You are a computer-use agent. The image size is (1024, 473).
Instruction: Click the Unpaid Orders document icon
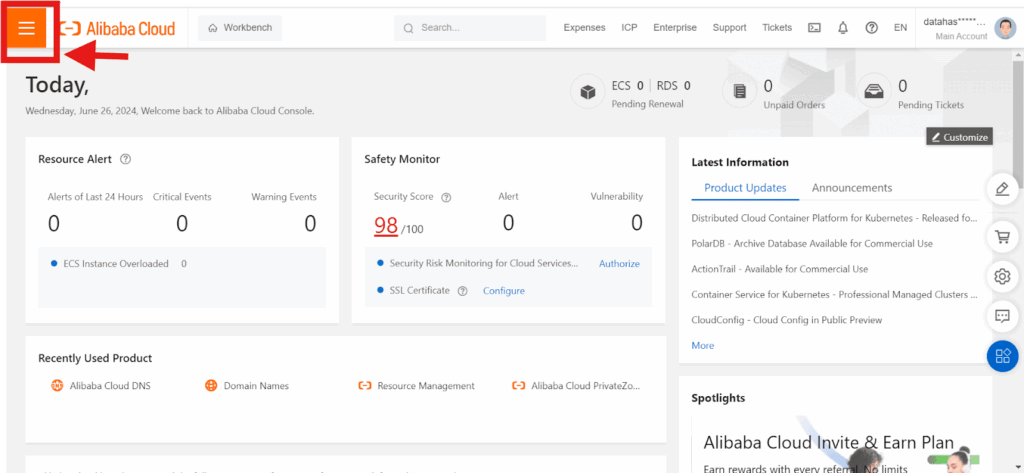point(739,92)
